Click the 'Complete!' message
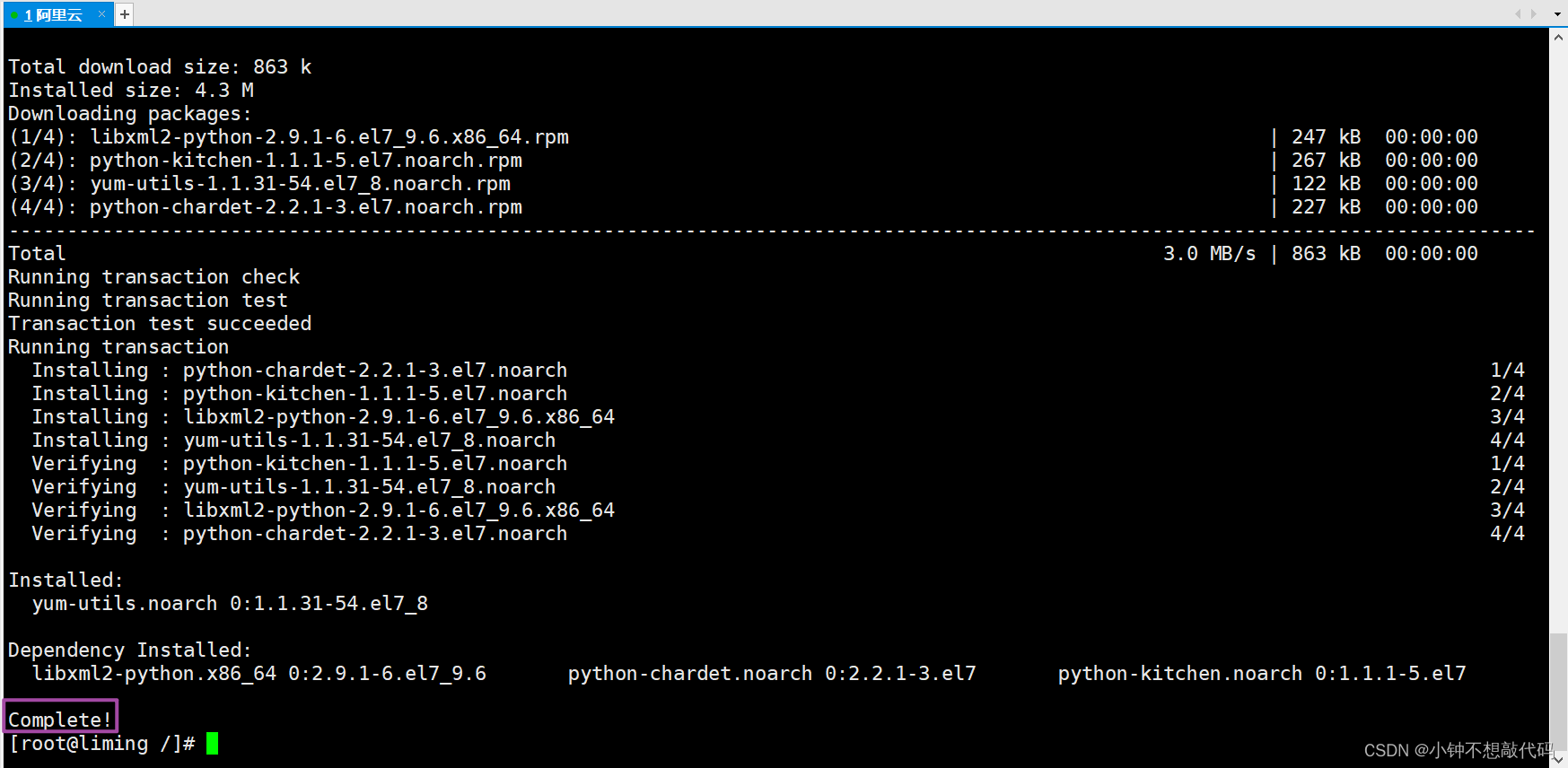The height and width of the screenshot is (768, 1568). (60, 720)
